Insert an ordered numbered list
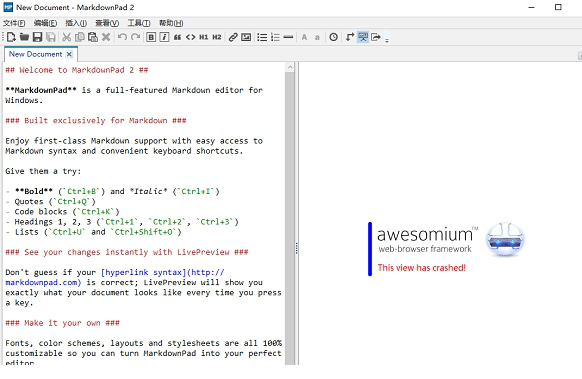This screenshot has height=379, width=582. (275, 37)
